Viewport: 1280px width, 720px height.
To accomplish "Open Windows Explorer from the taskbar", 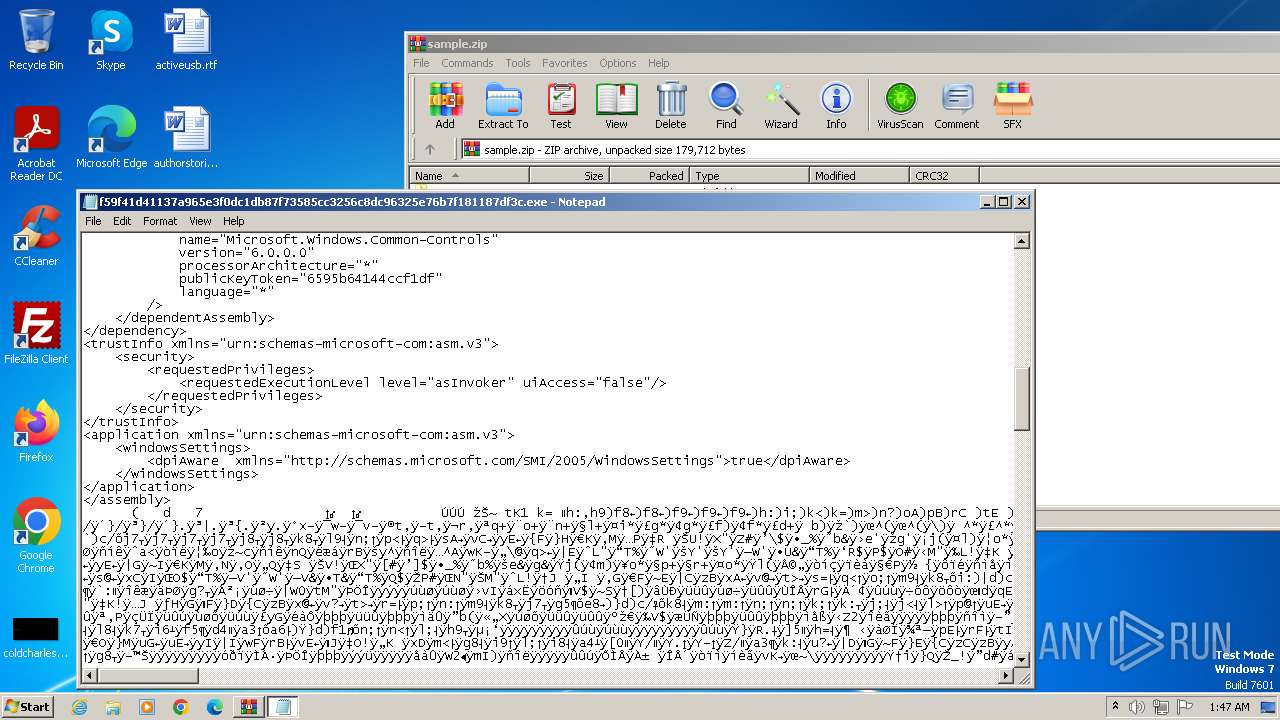I will (113, 707).
